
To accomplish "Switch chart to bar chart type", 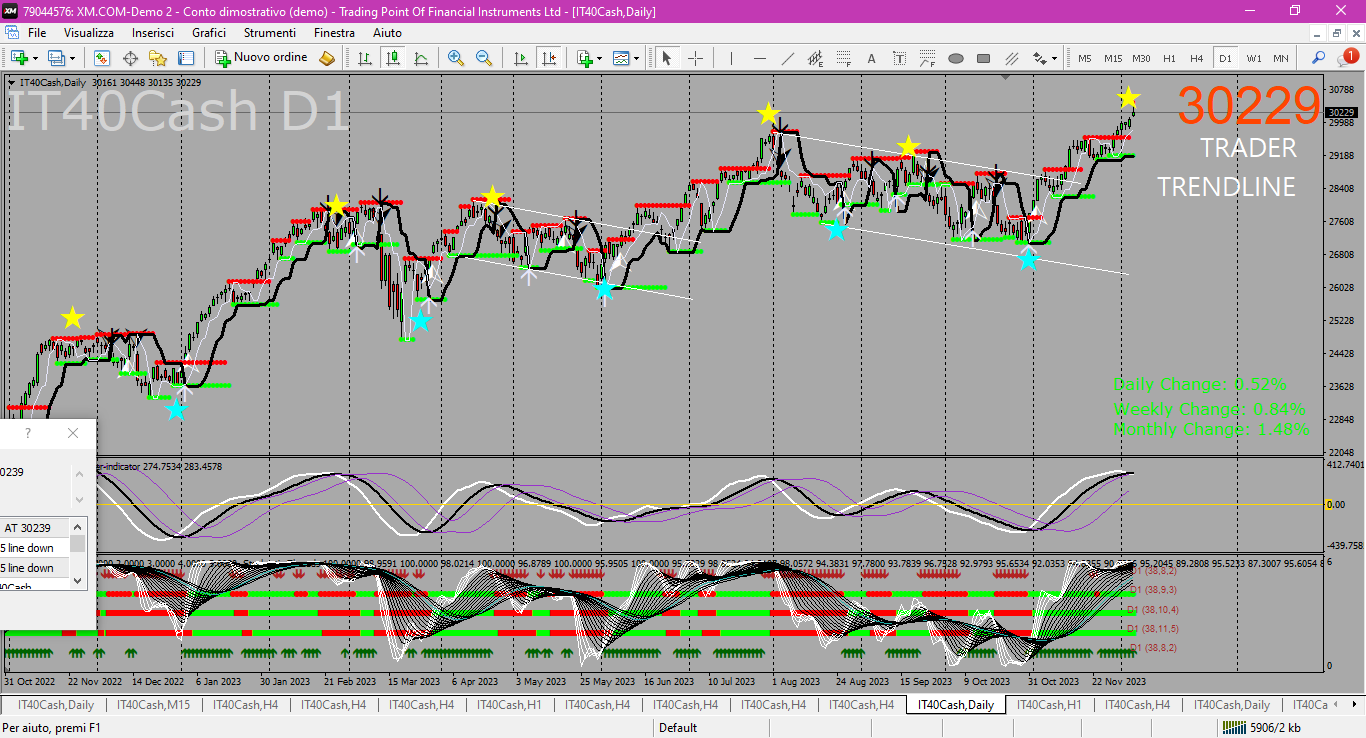I will [x=365, y=58].
